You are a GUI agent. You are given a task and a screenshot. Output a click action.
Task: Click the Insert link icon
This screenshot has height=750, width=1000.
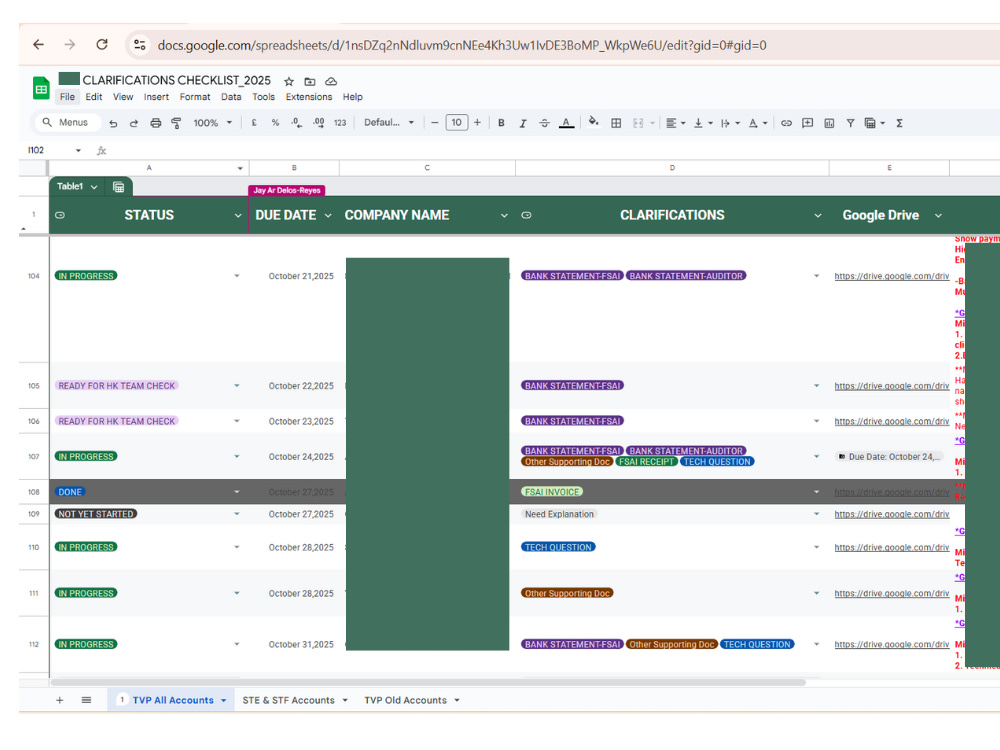(x=786, y=123)
